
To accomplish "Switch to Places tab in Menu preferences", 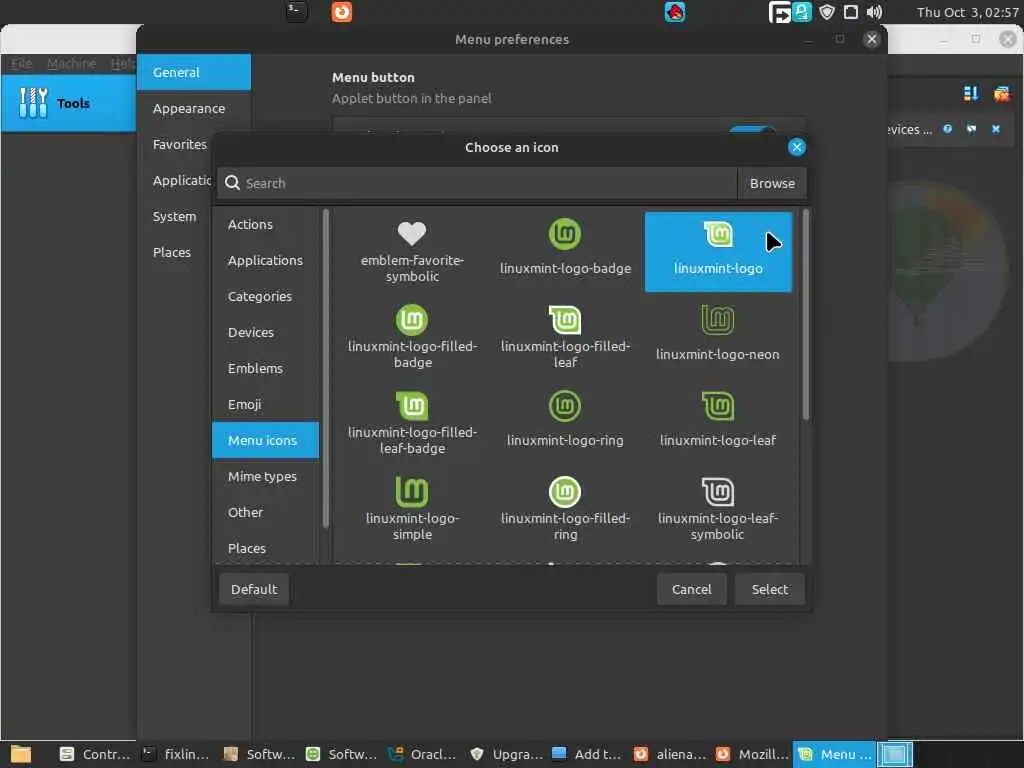I will pos(174,252).
